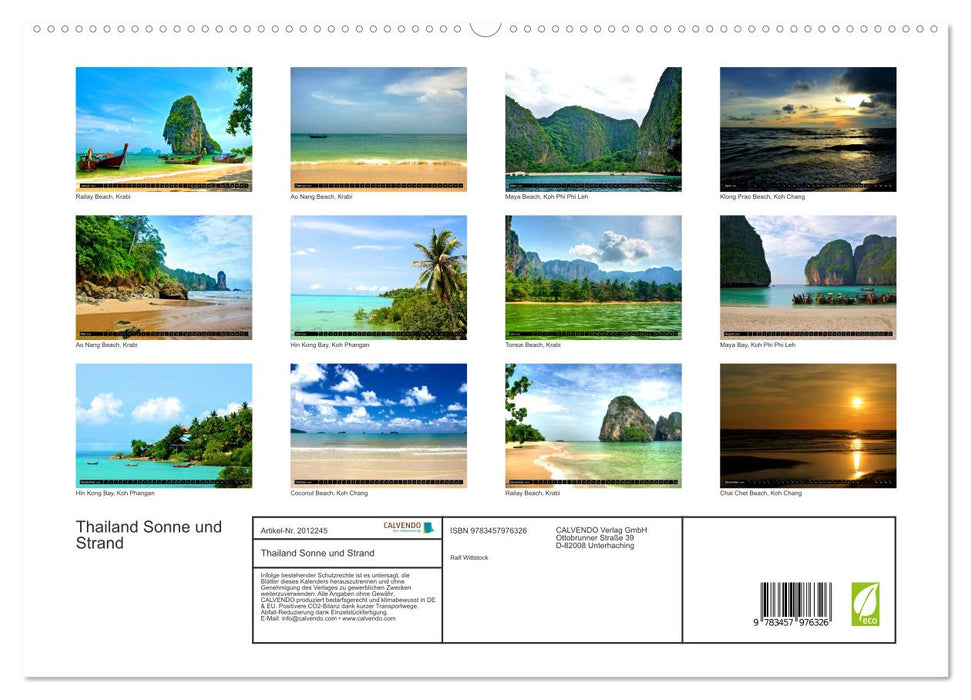Select the Chai Chet Beach sunset thumbnail

click(807, 425)
